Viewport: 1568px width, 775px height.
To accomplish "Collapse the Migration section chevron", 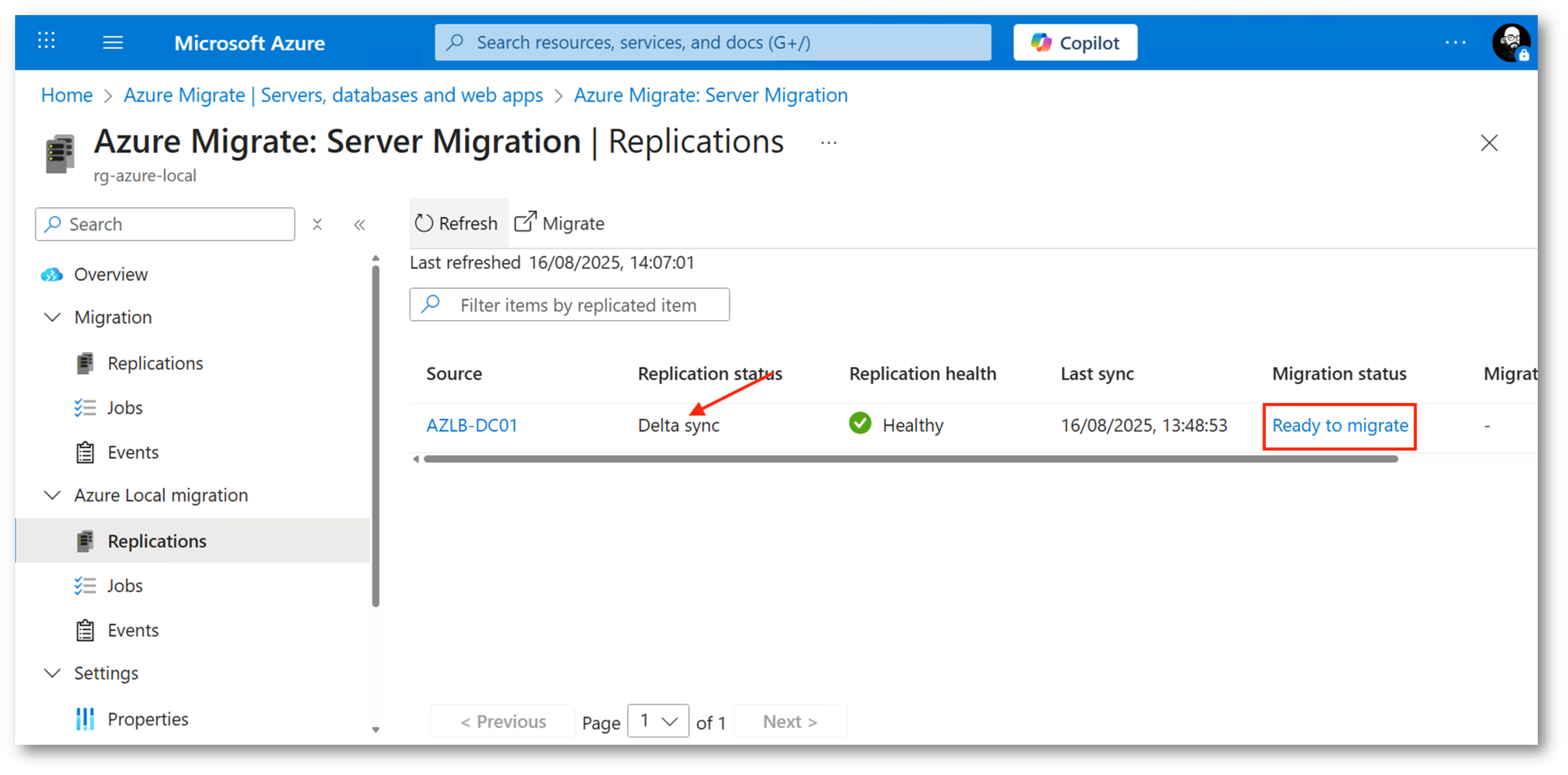I will click(x=52, y=317).
